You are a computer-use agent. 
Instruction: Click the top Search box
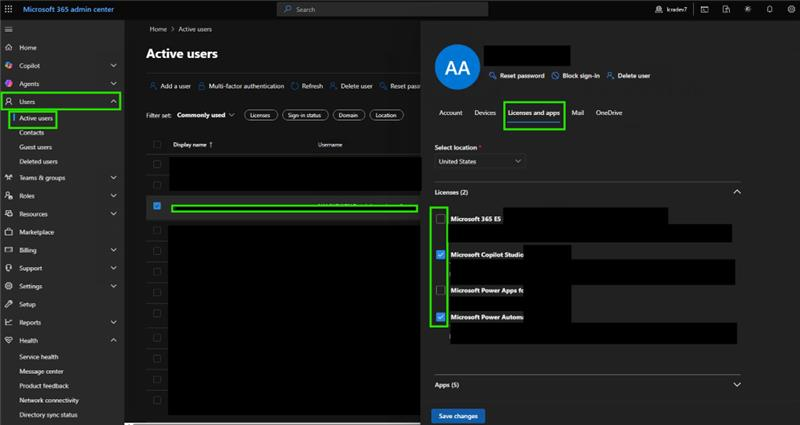coord(382,9)
